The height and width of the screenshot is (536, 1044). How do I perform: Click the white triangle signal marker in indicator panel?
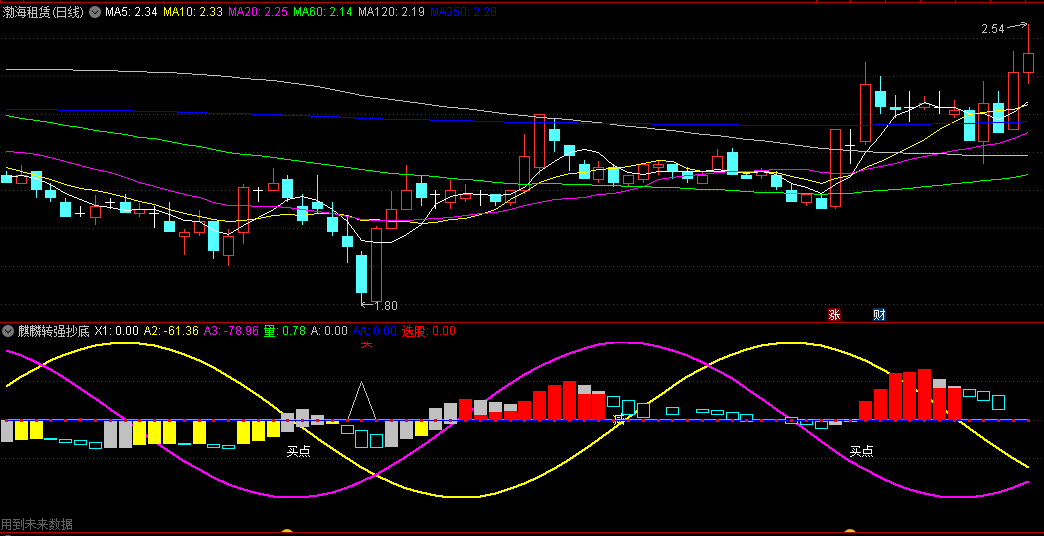tap(362, 400)
